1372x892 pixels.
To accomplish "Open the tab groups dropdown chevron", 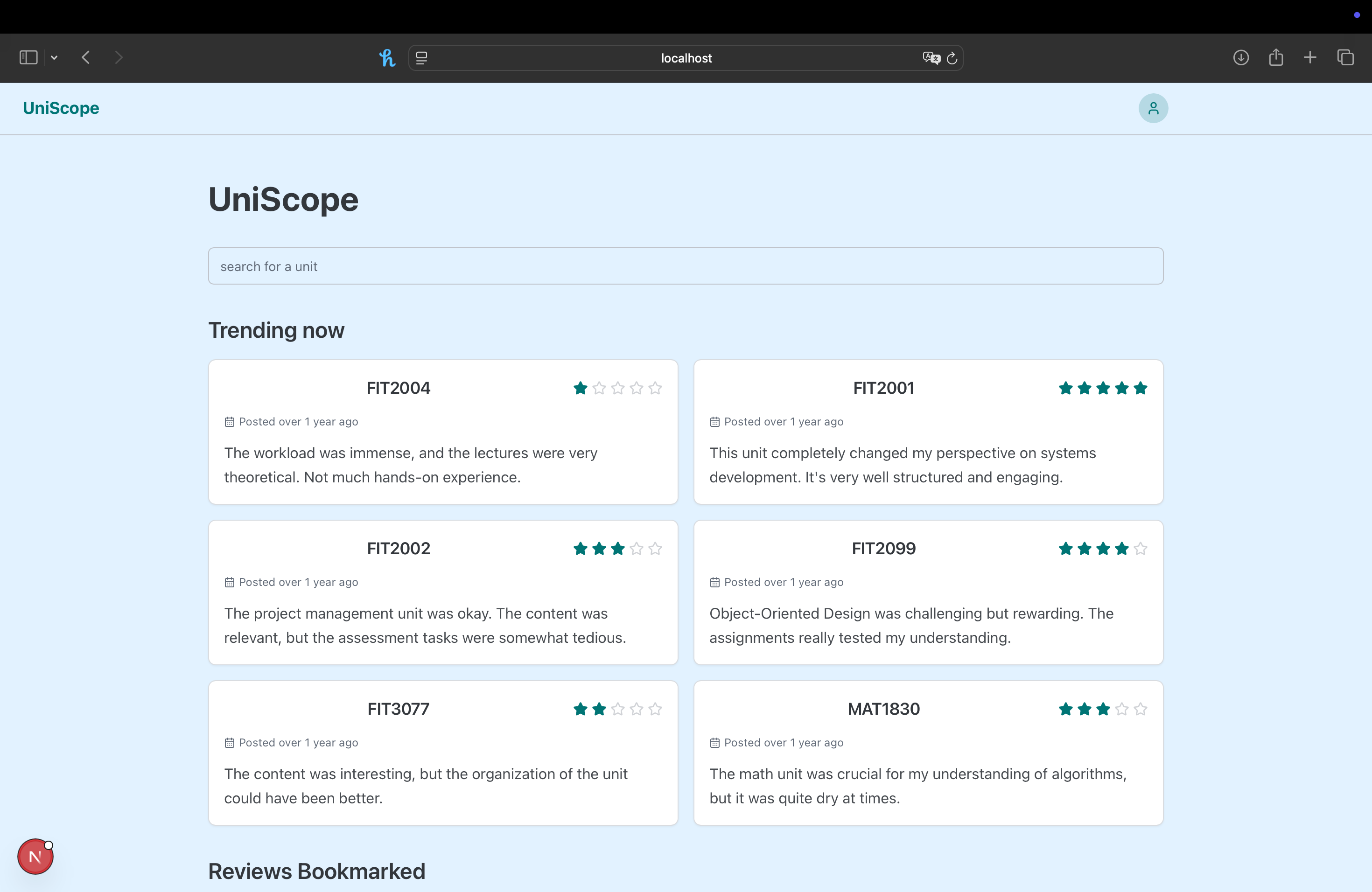I will (54, 57).
